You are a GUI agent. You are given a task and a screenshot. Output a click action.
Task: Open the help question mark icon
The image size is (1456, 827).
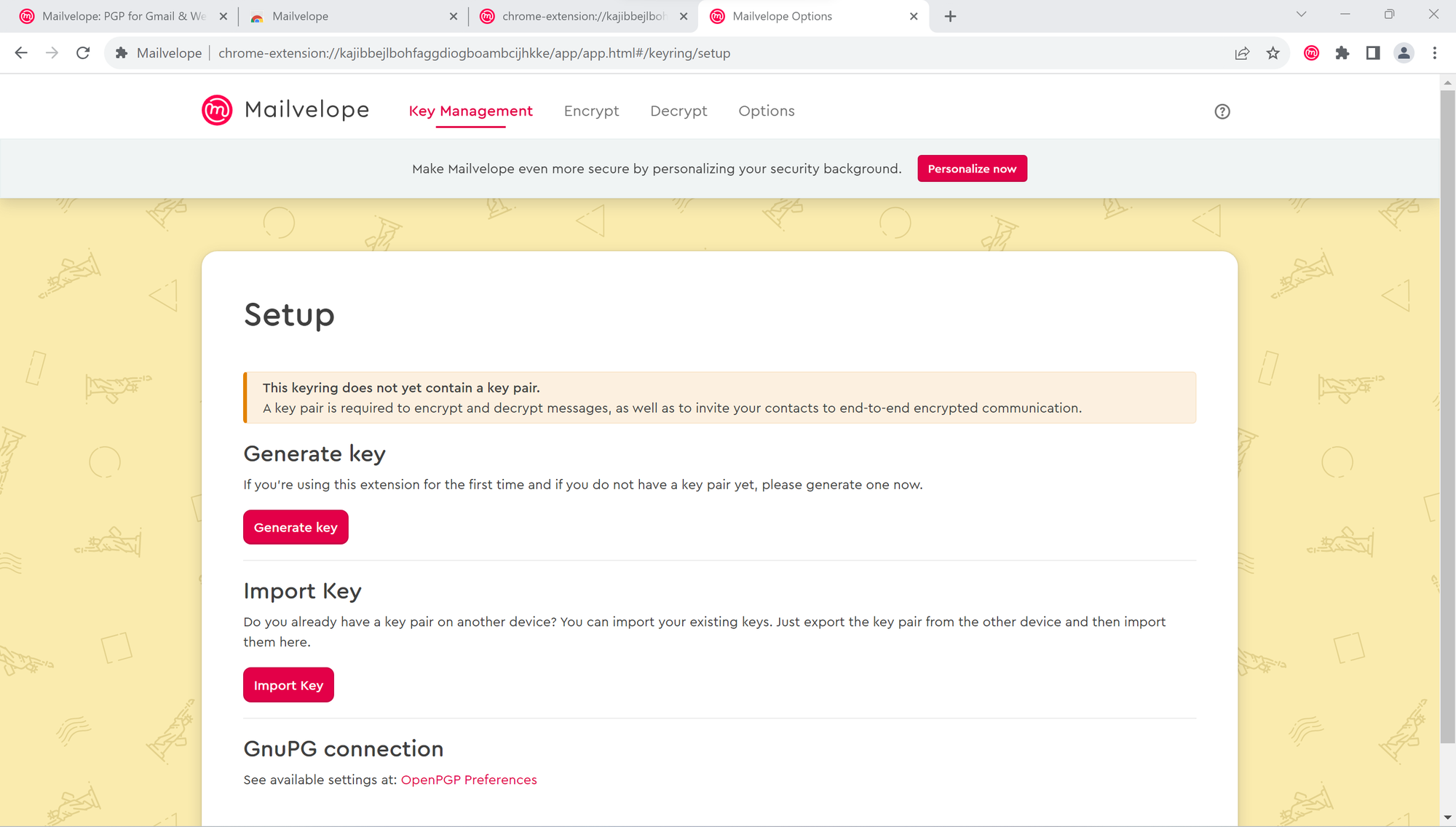point(1222,111)
